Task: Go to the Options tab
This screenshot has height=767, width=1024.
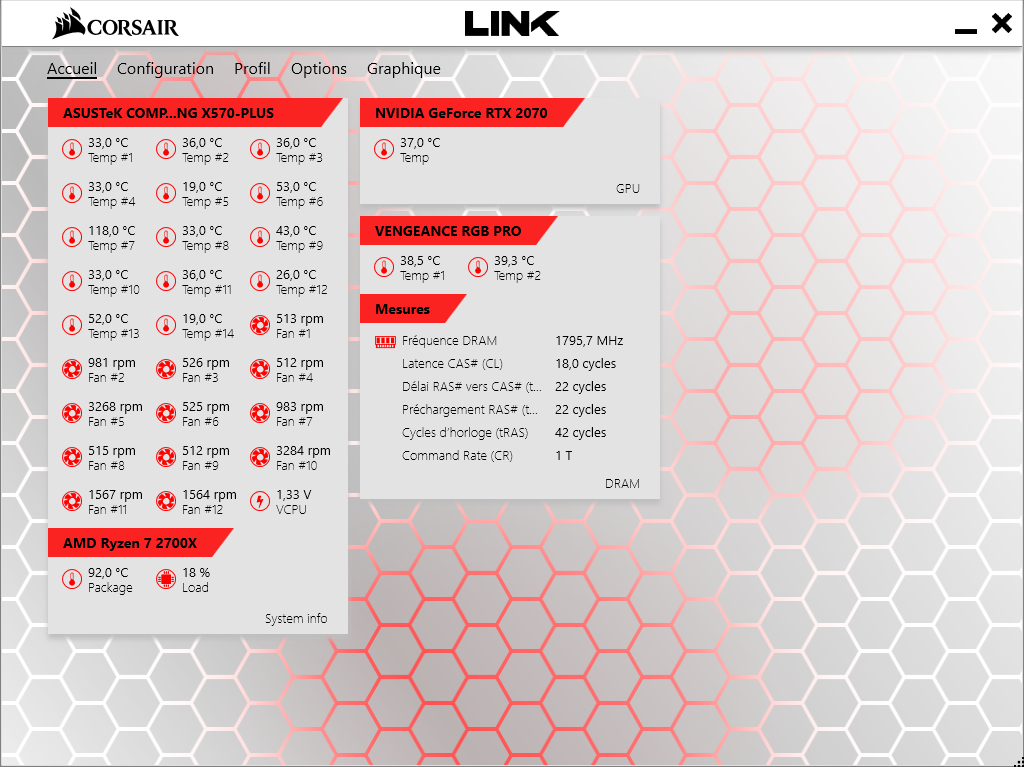Action: (x=319, y=69)
